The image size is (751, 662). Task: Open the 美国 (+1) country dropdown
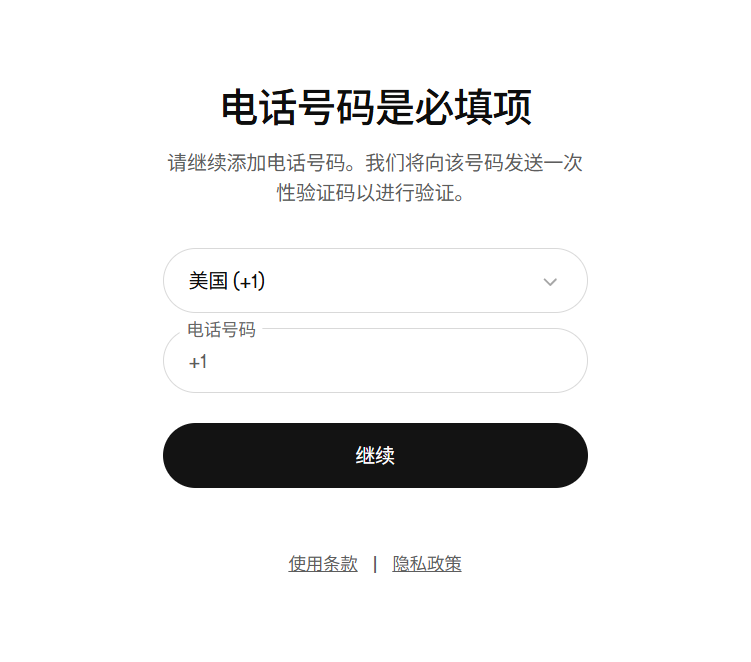(x=375, y=281)
